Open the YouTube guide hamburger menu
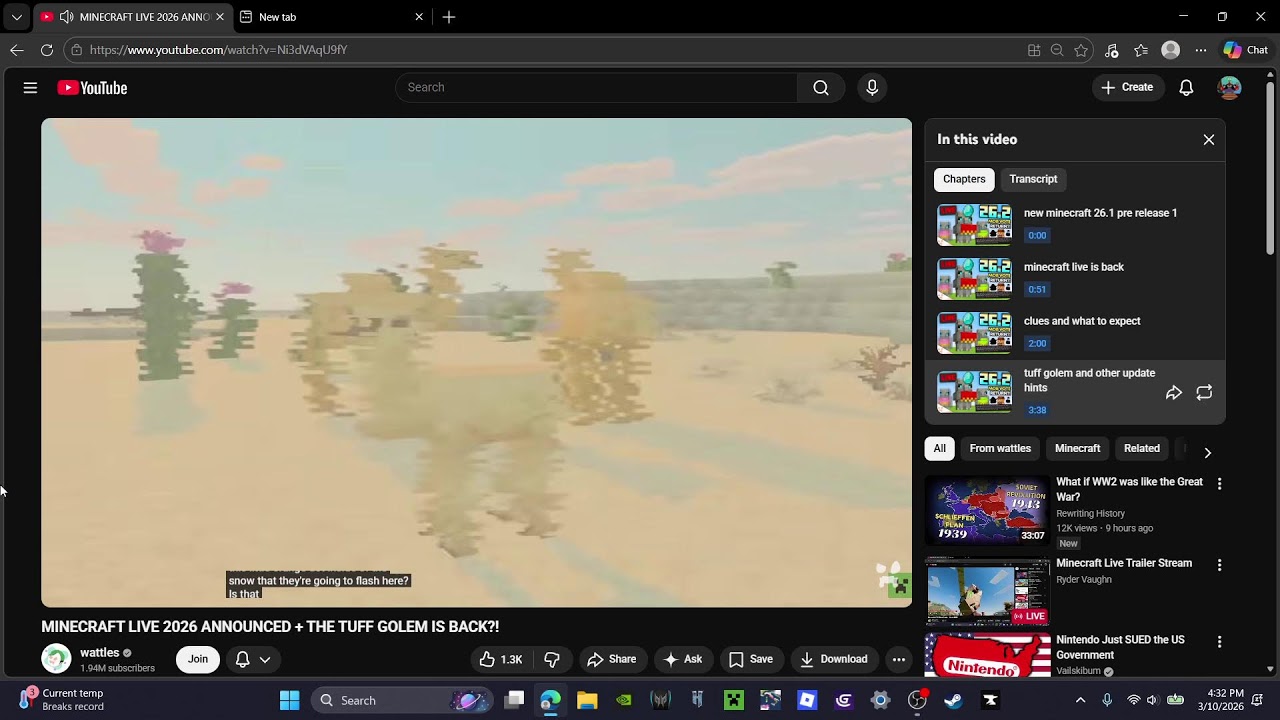This screenshot has width=1280, height=720. 30,88
